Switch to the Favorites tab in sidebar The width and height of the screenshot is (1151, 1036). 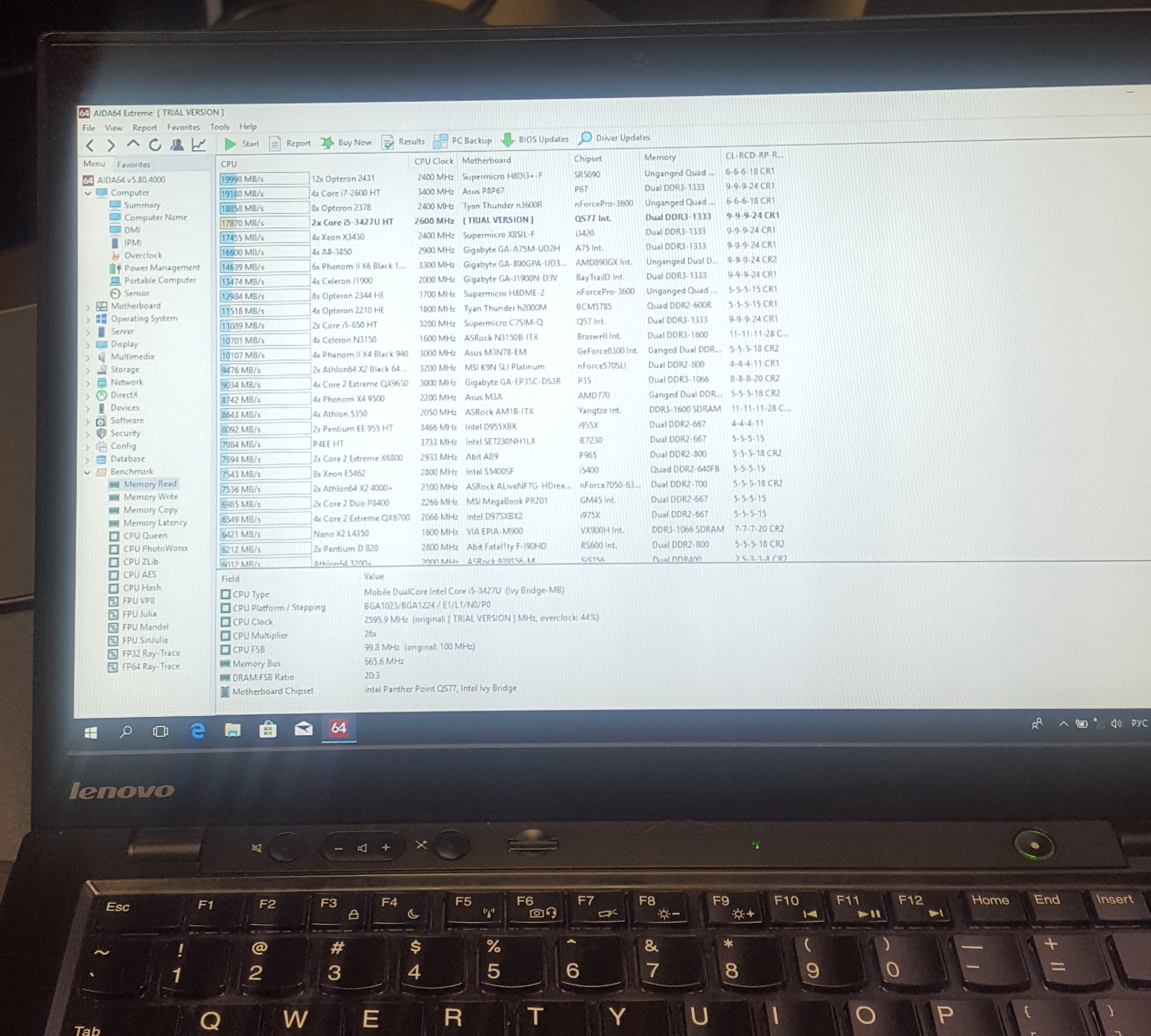134,164
